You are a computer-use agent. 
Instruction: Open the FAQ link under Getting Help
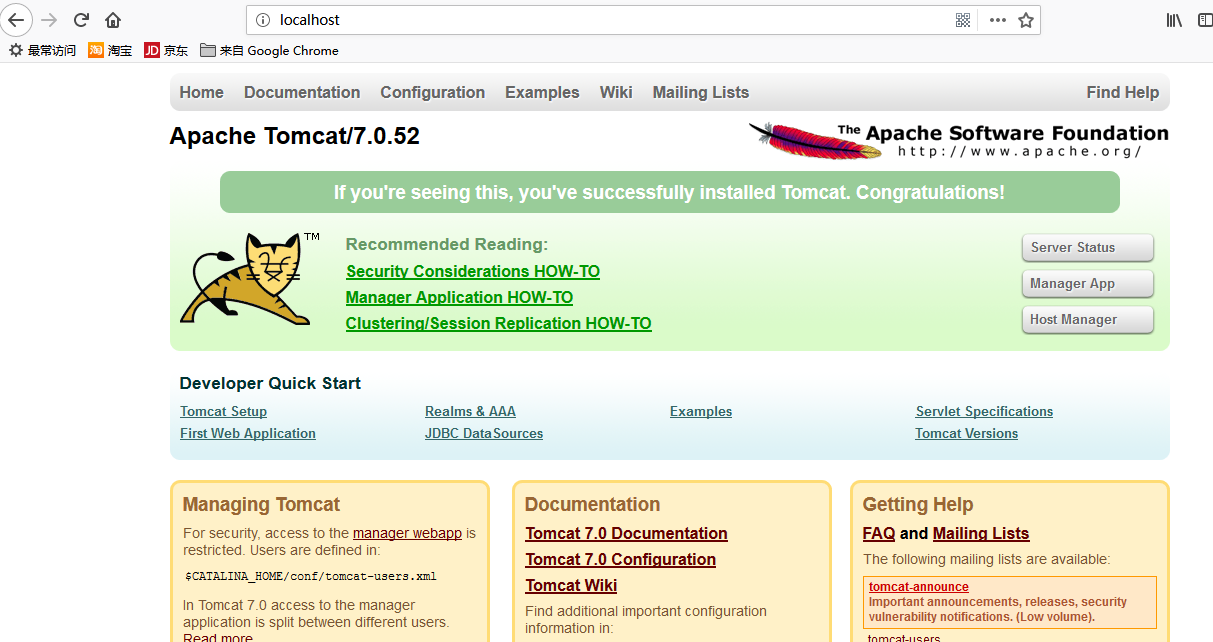pos(879,533)
